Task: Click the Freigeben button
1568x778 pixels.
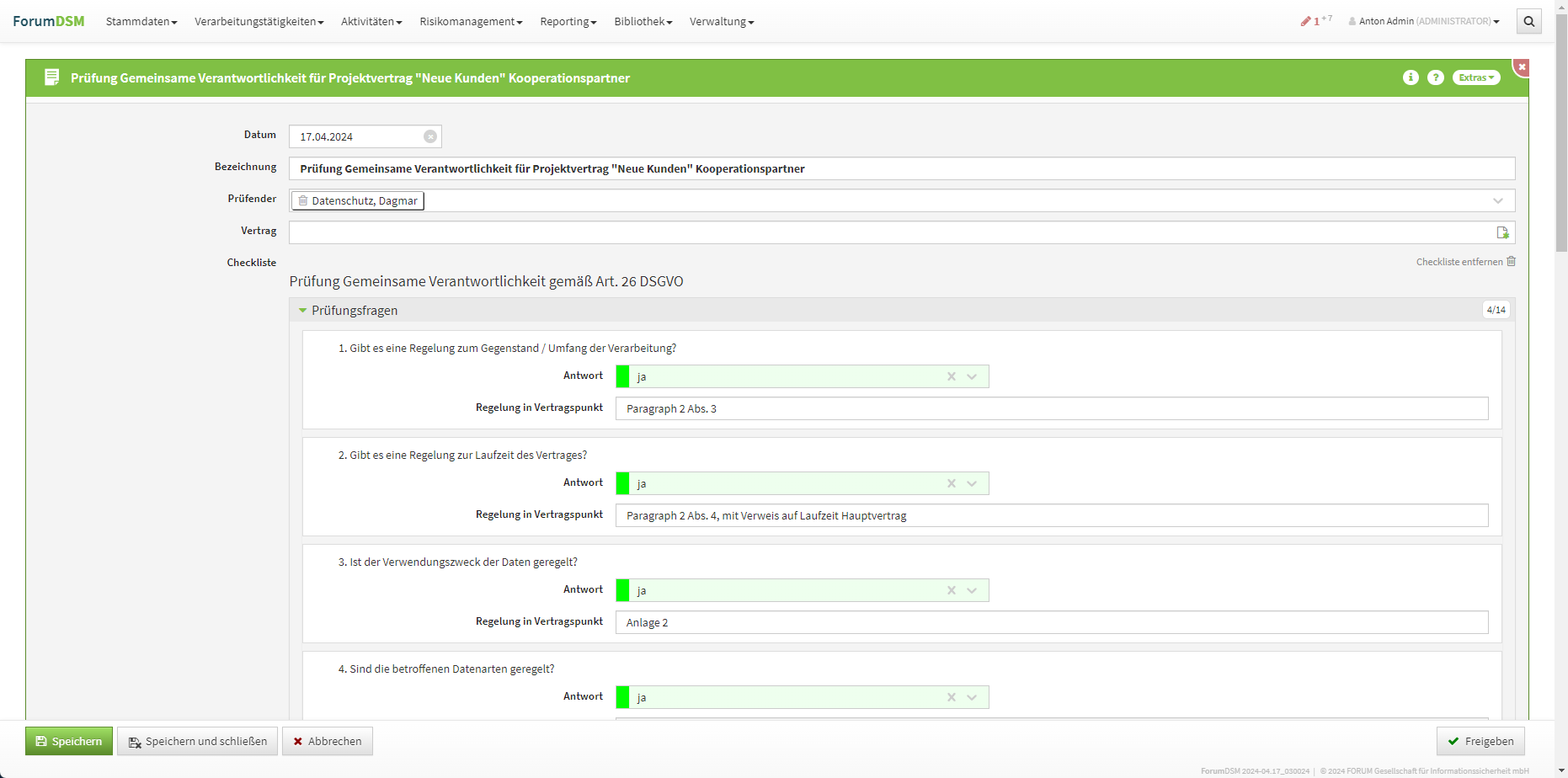Action: coord(1480,741)
